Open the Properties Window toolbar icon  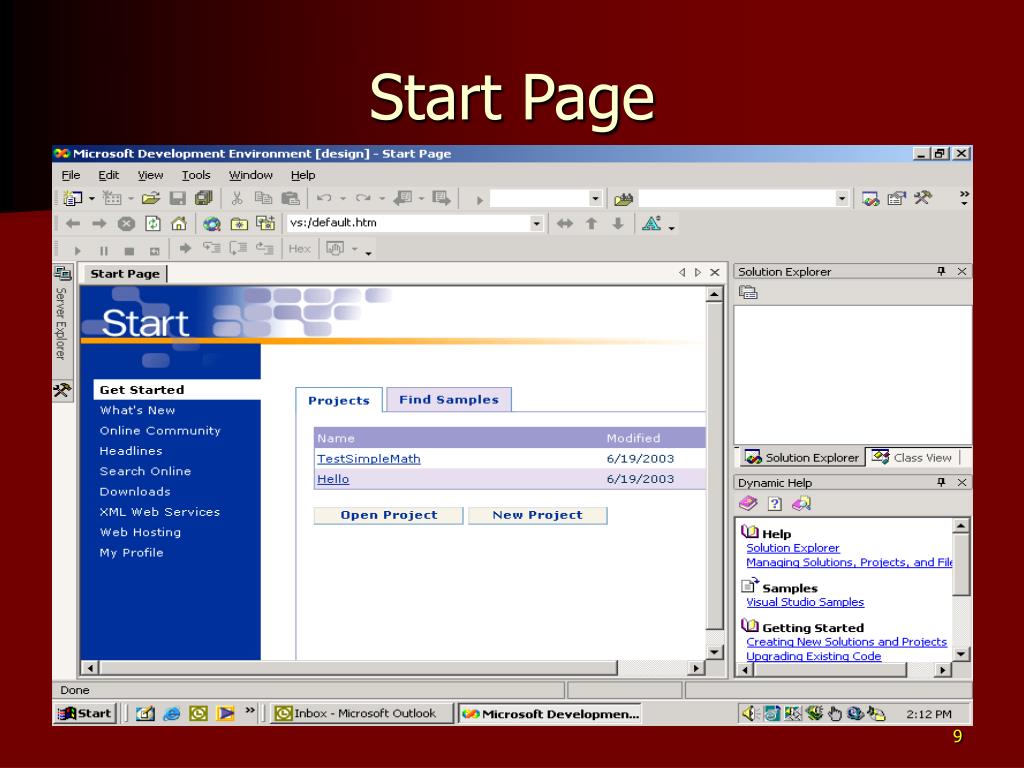coord(897,199)
